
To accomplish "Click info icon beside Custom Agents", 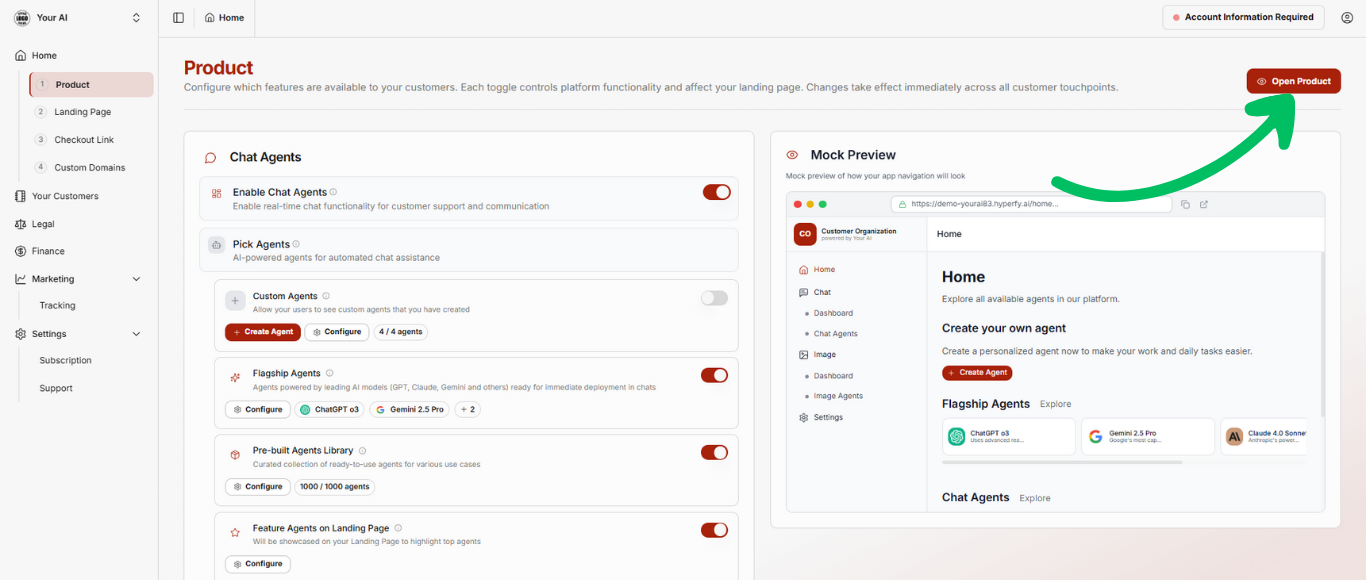I will (326, 296).
